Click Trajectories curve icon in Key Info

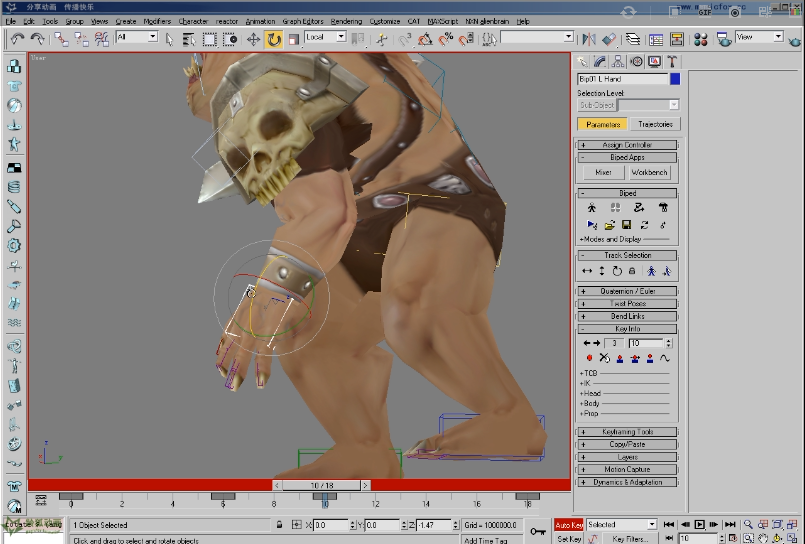tap(665, 358)
